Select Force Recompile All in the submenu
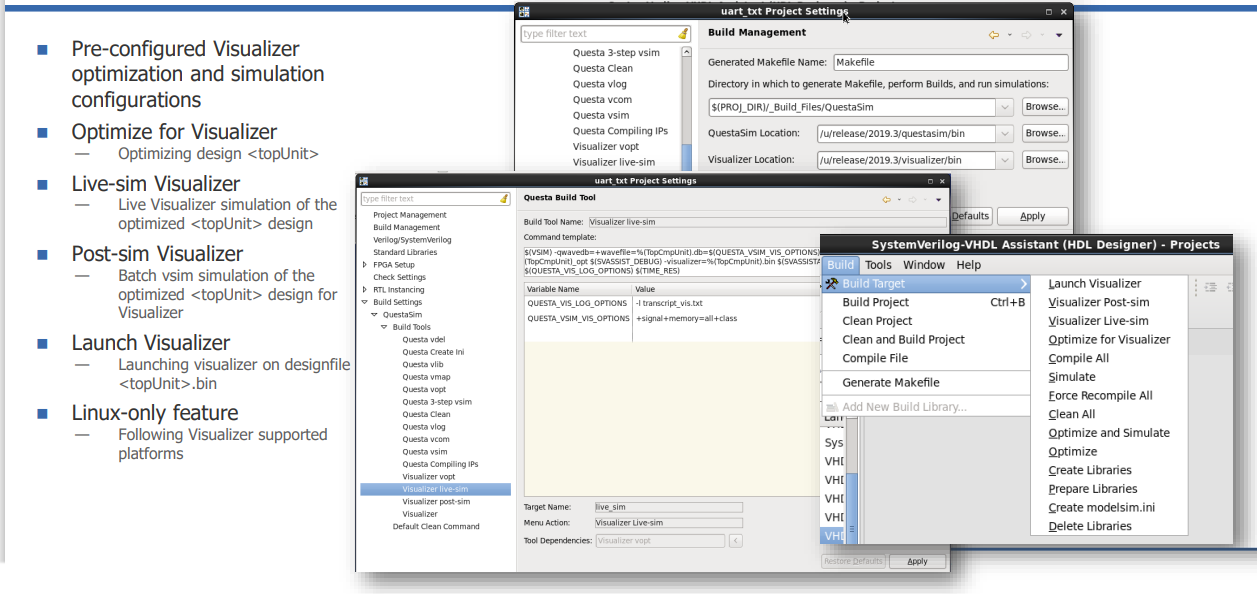The width and height of the screenshot is (1257, 594). (1109, 396)
